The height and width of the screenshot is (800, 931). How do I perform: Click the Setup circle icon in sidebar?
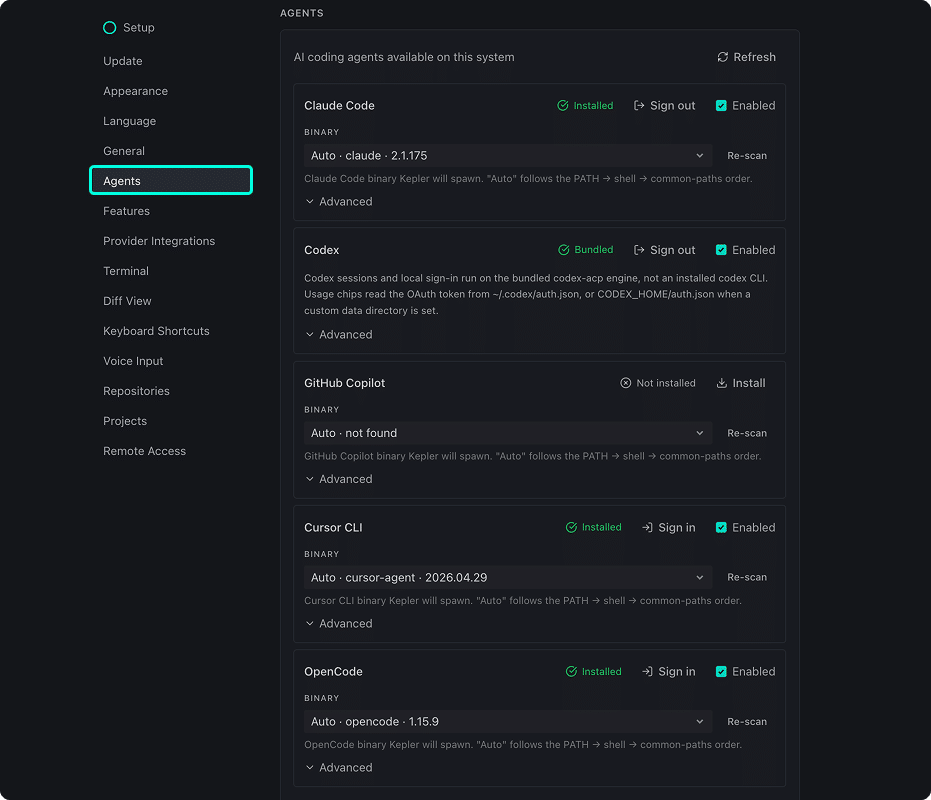coord(109,28)
